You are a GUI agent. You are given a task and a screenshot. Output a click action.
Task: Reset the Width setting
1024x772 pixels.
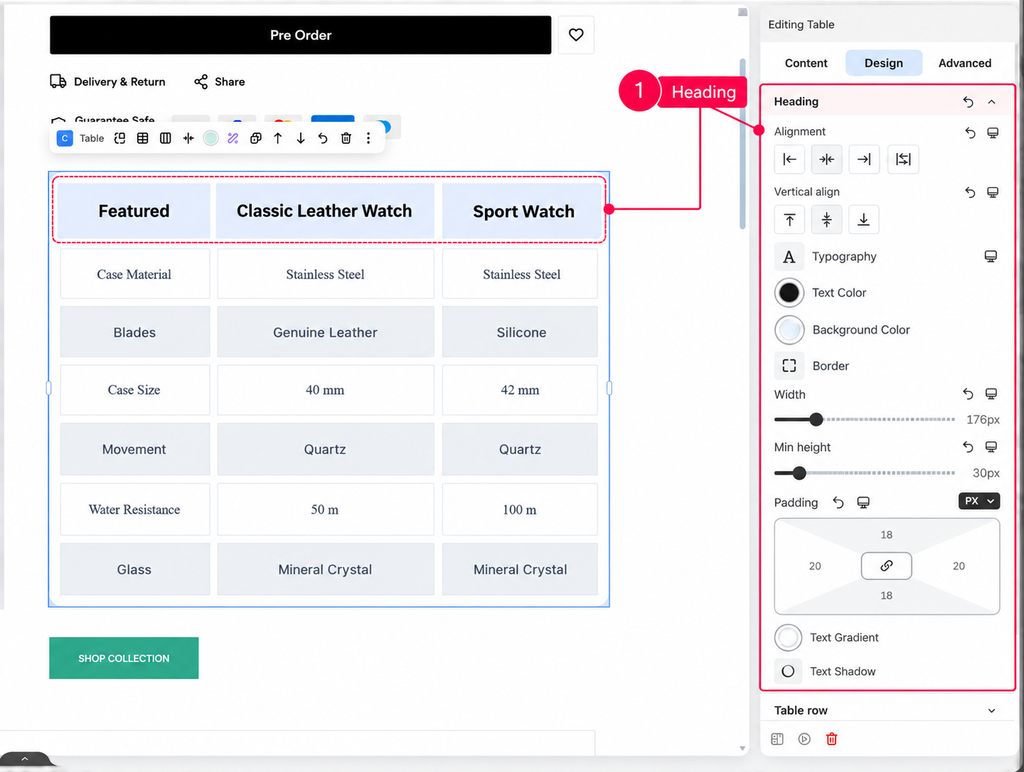[968, 394]
